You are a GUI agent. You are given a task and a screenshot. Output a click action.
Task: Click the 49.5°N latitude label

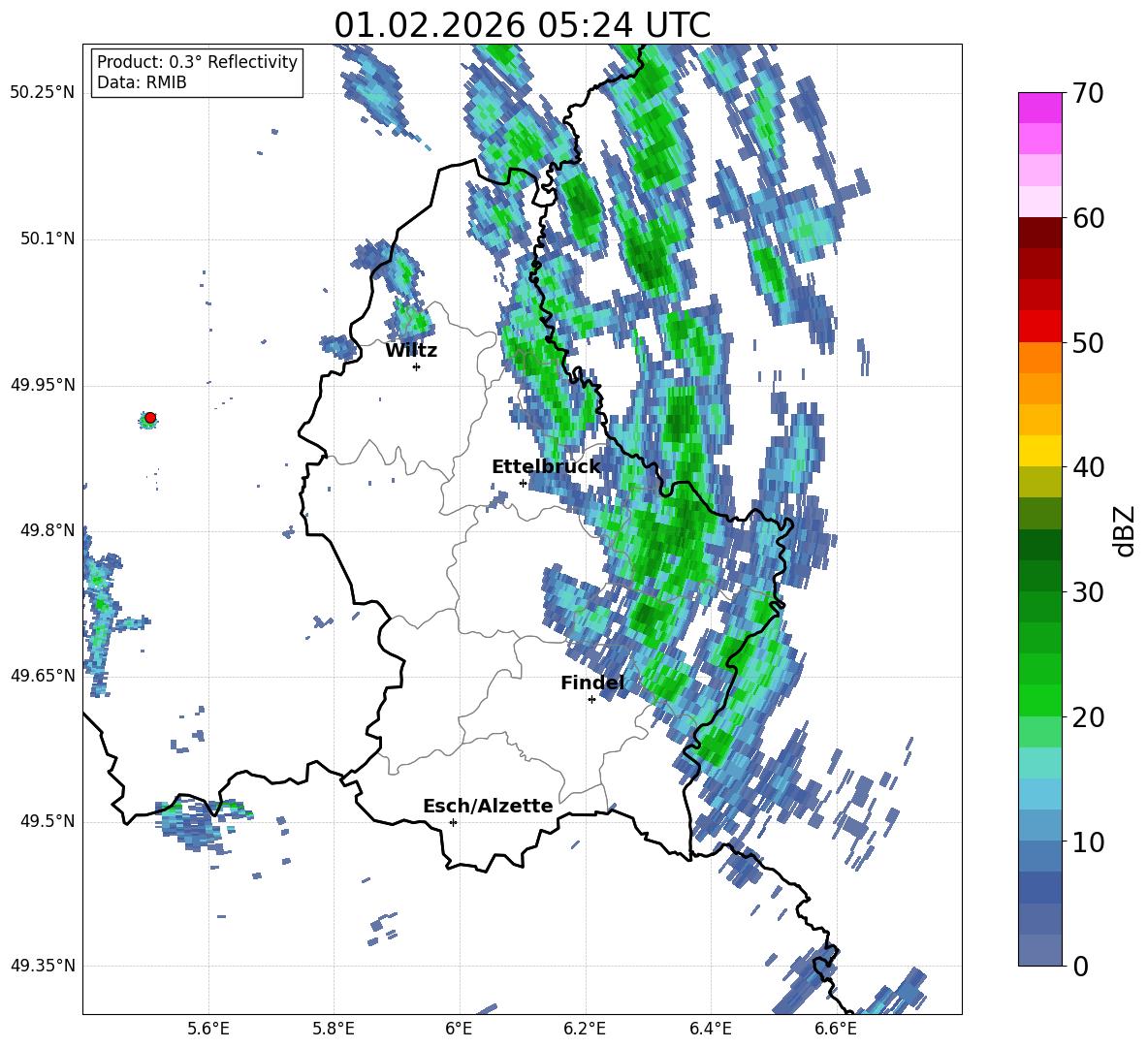(47, 821)
